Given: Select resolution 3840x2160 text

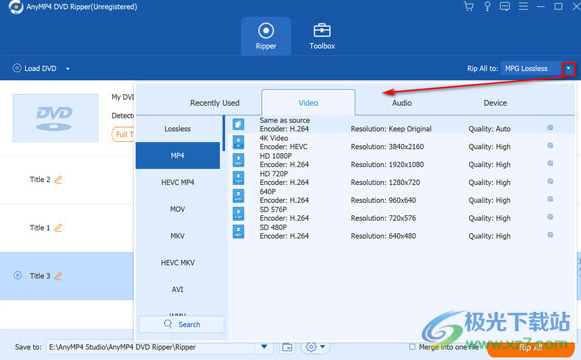Looking at the screenshot, I should (x=387, y=147).
